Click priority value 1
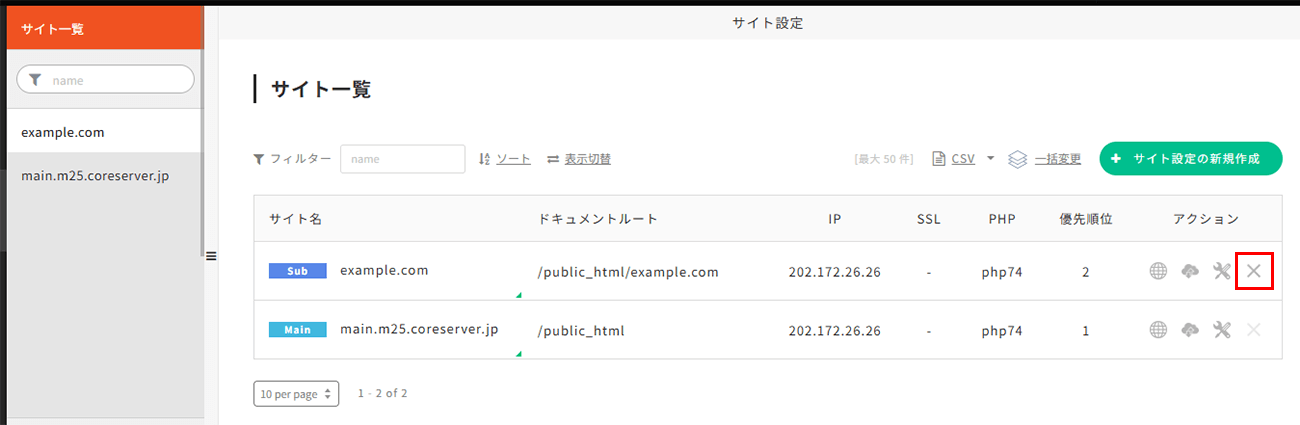Screen dimensions: 1300x425 (x=1086, y=331)
